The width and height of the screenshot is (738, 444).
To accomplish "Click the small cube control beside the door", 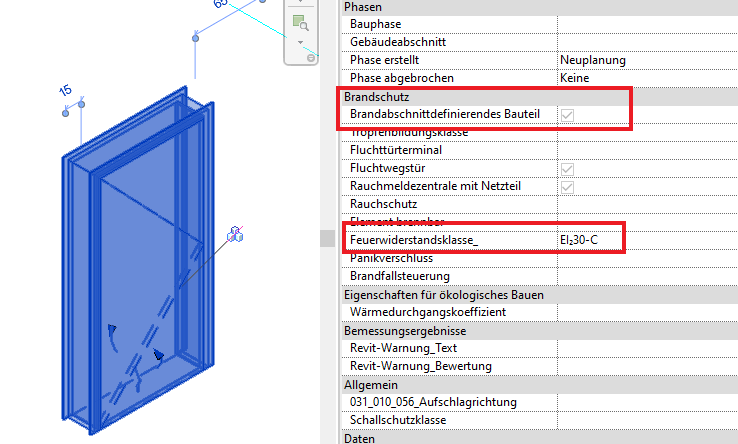I will 236,234.
